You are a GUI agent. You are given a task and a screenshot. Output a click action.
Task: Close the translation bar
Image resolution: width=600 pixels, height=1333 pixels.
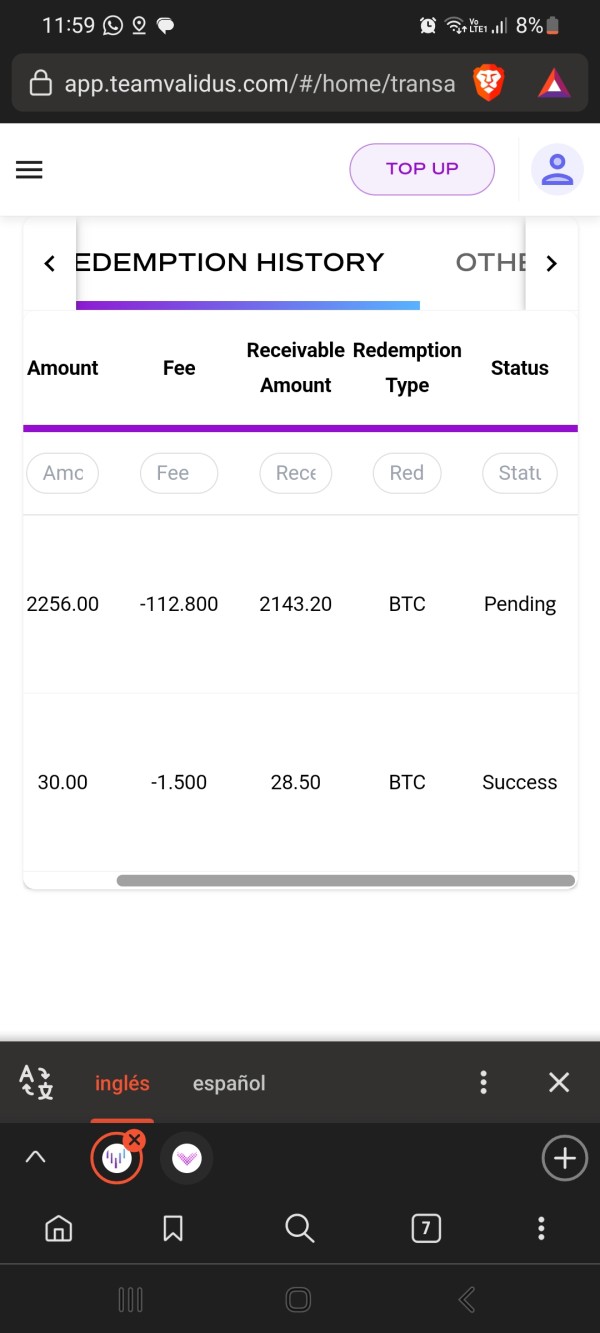[x=559, y=1082]
